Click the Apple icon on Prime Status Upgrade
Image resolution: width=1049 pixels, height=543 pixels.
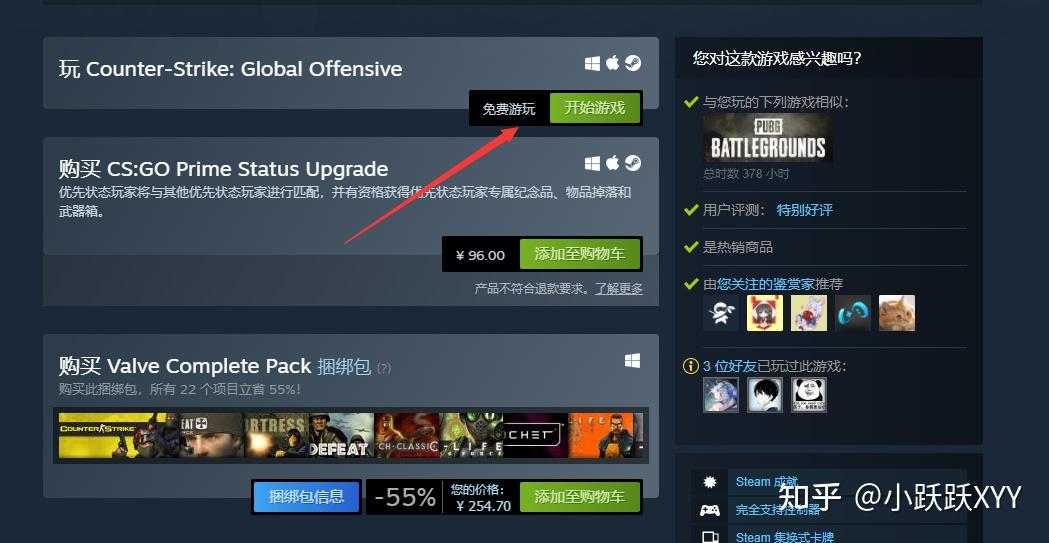pyautogui.click(x=612, y=163)
